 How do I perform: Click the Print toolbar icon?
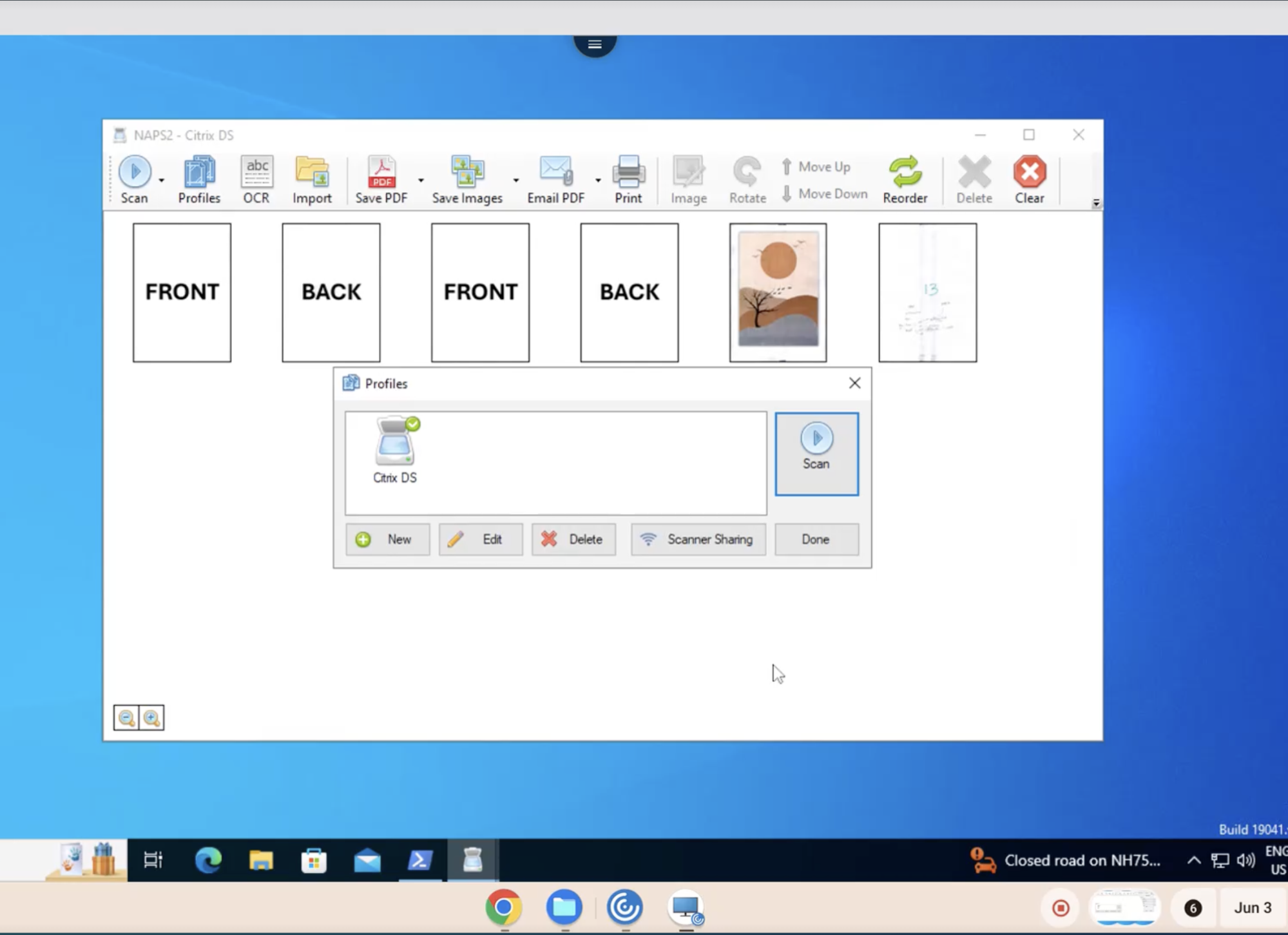click(628, 180)
